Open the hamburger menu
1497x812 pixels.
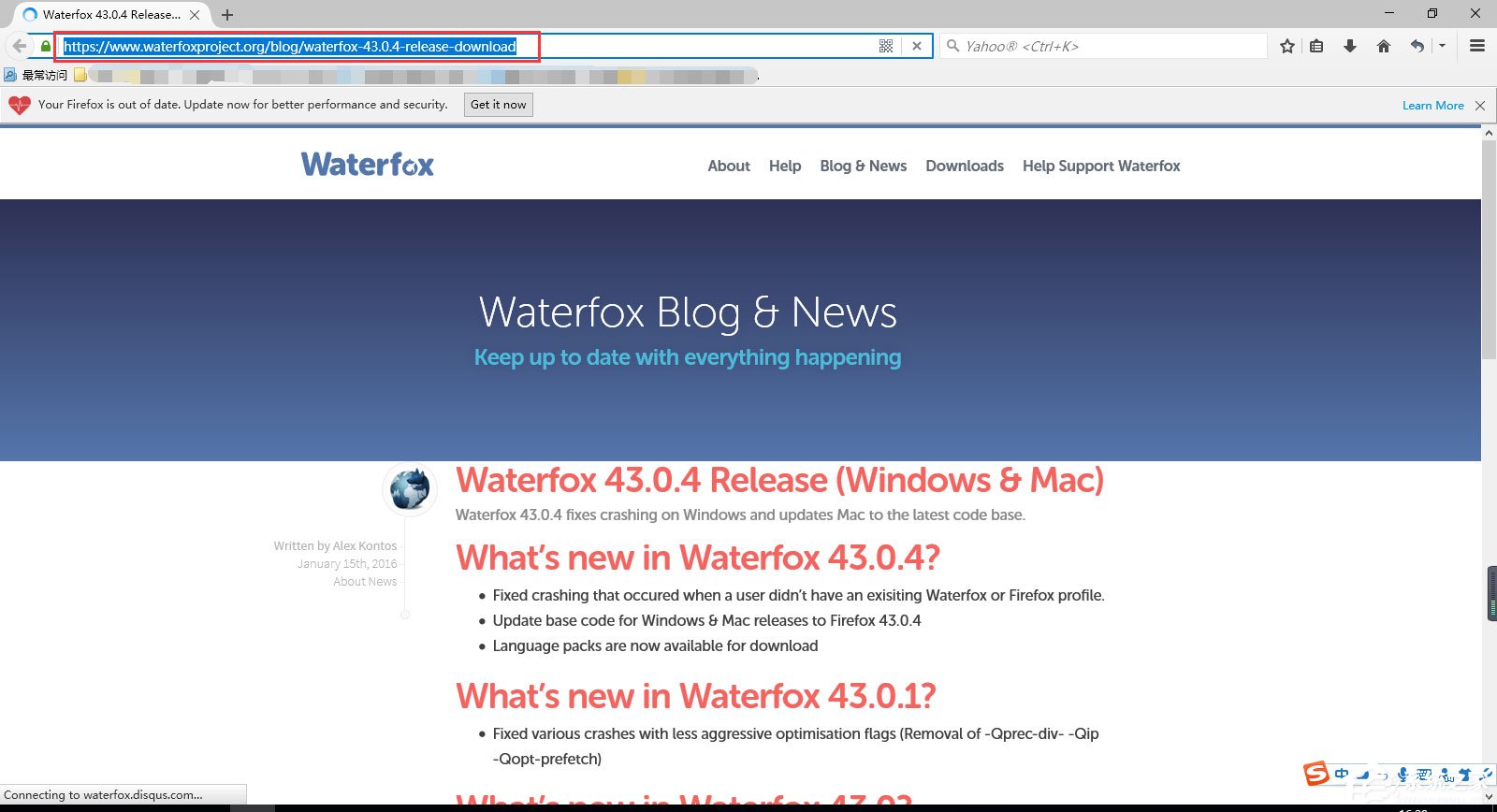tap(1477, 46)
